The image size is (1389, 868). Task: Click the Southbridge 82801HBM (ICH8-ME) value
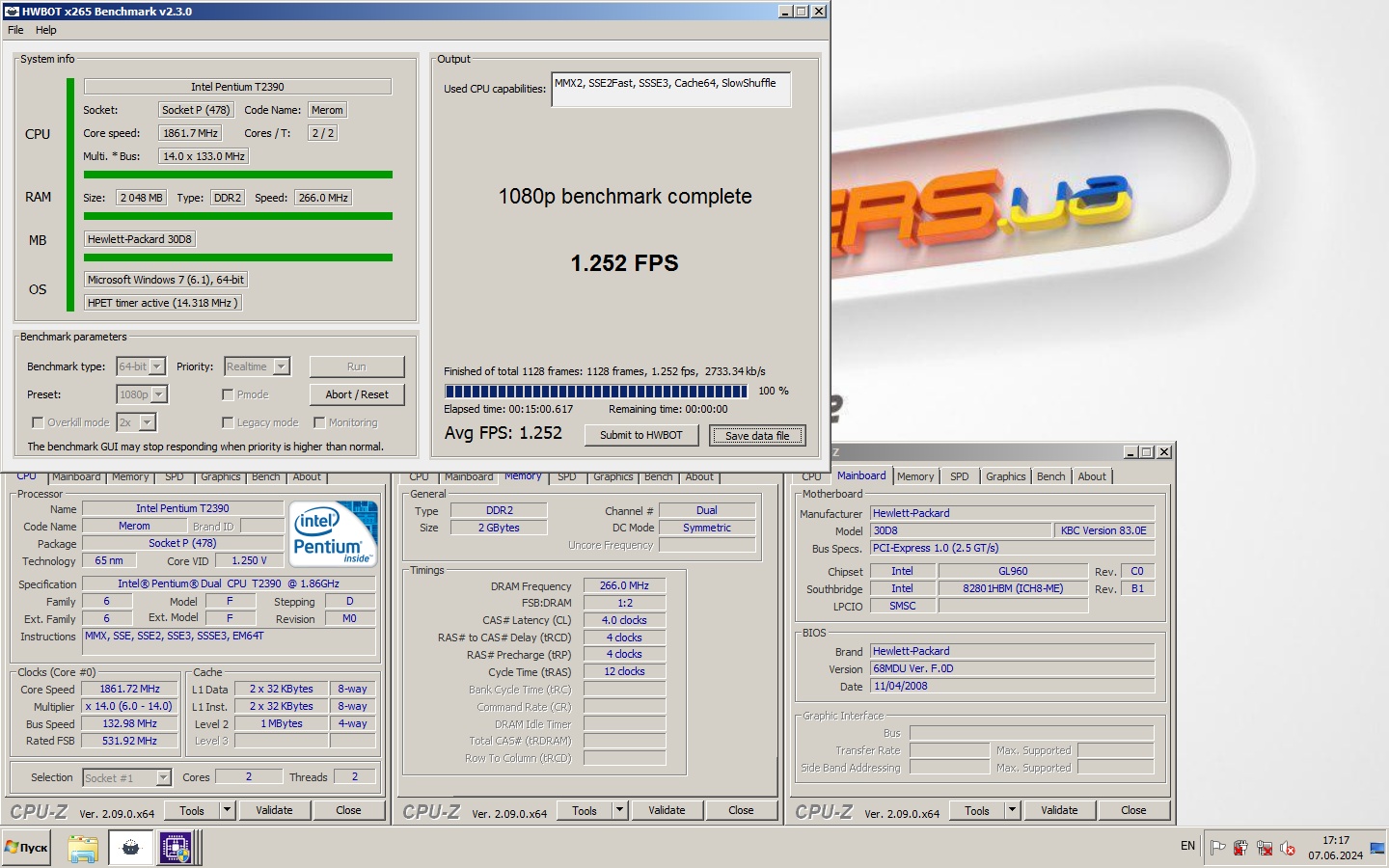coord(1013,588)
